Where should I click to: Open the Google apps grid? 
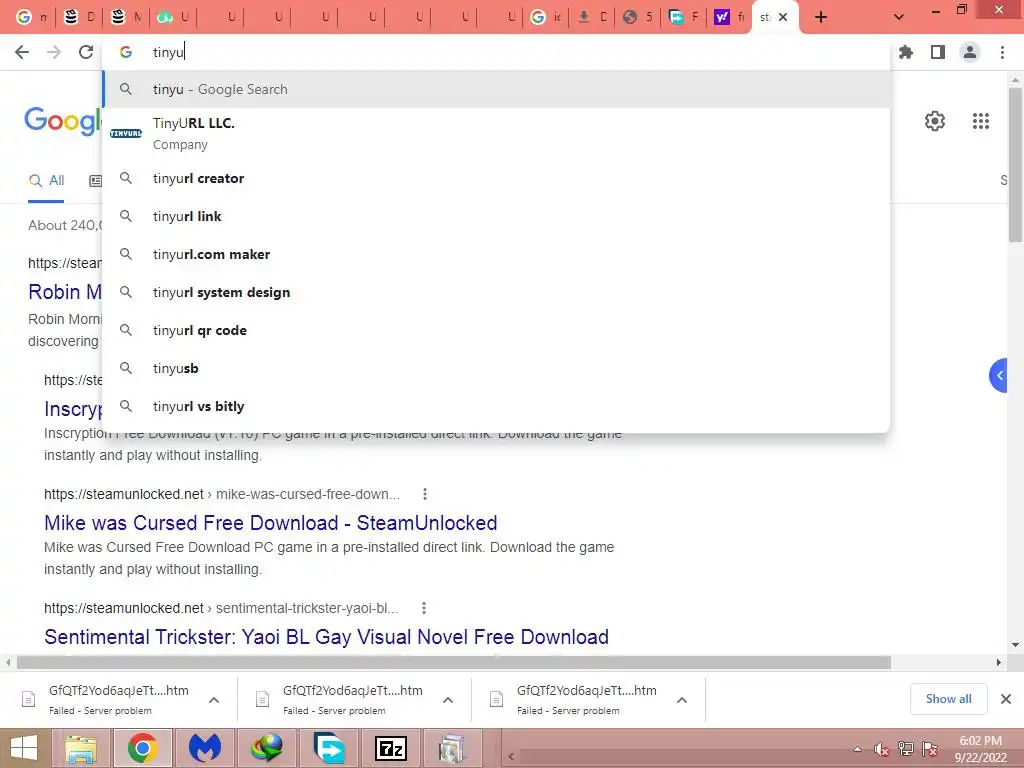click(x=980, y=121)
